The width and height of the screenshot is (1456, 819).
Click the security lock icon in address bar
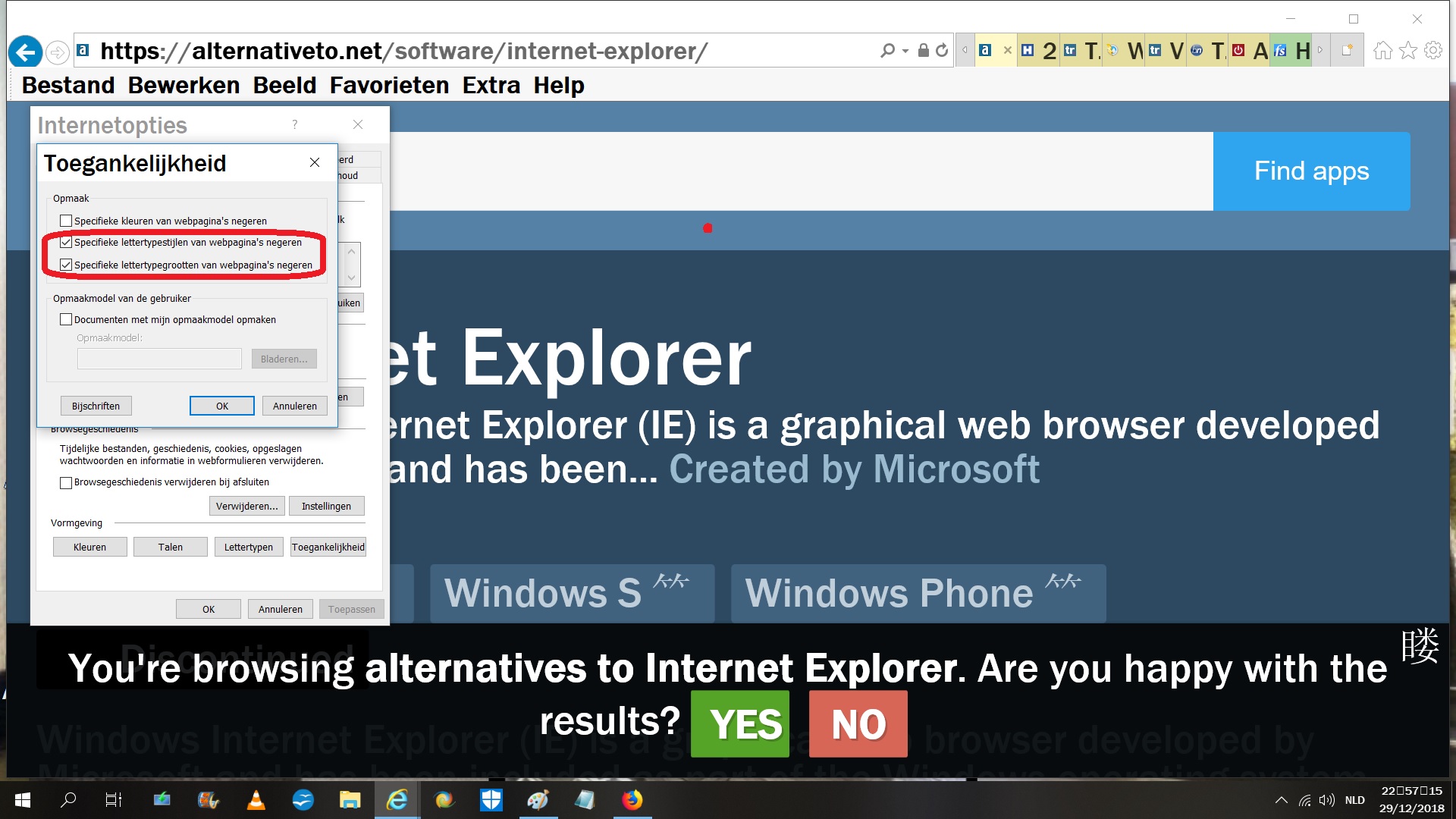click(x=923, y=51)
